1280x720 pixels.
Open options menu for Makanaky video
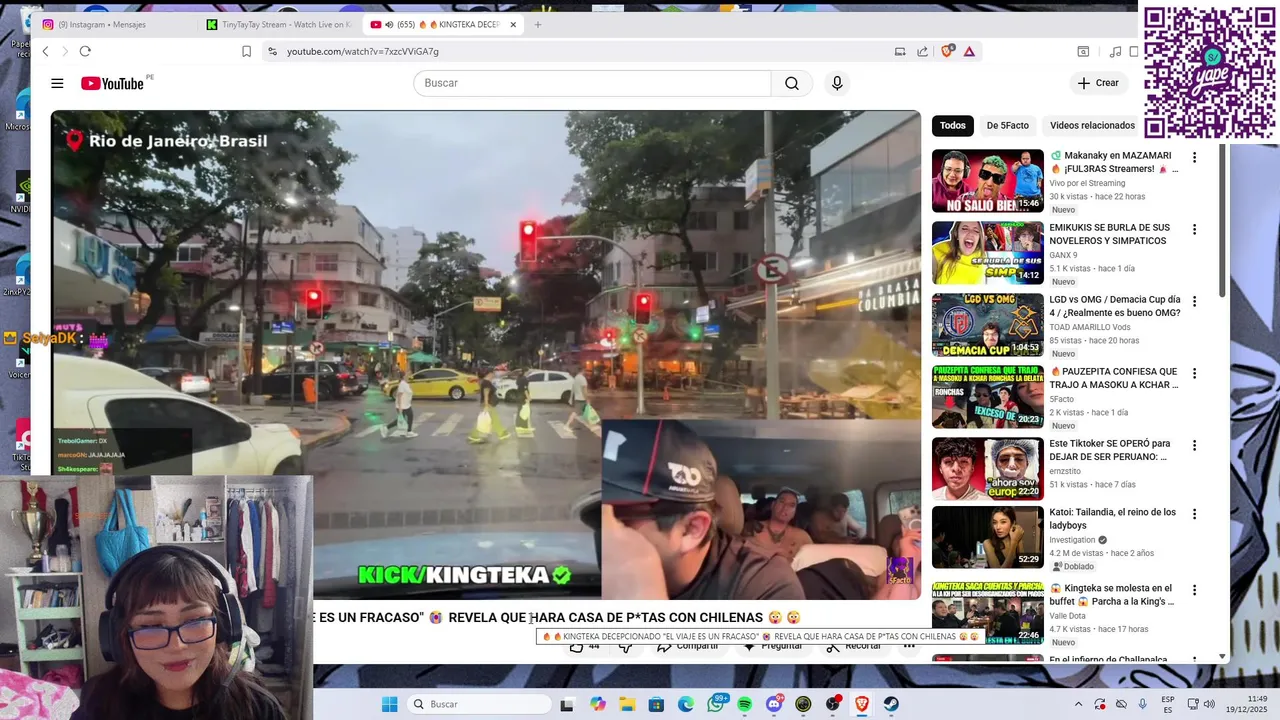coord(1193,157)
